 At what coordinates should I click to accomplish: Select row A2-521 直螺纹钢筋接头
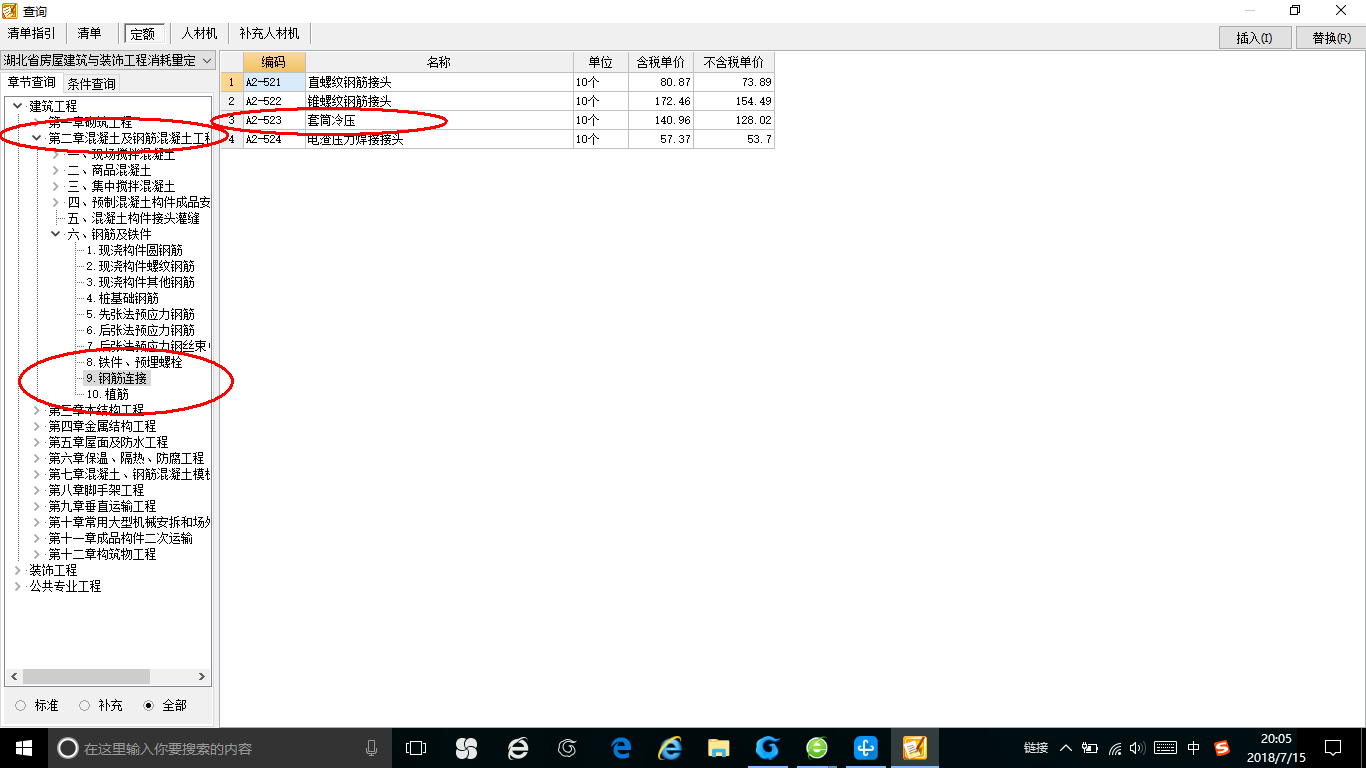coord(498,82)
